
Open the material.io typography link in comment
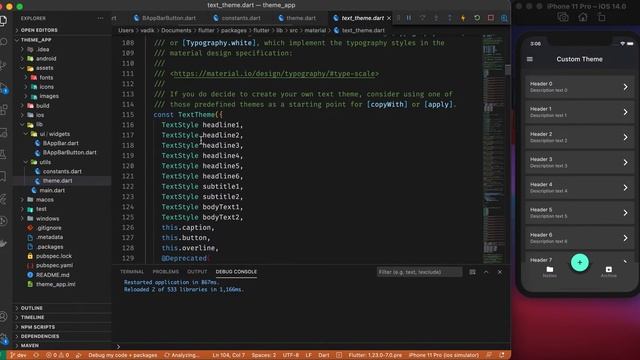click(274, 74)
